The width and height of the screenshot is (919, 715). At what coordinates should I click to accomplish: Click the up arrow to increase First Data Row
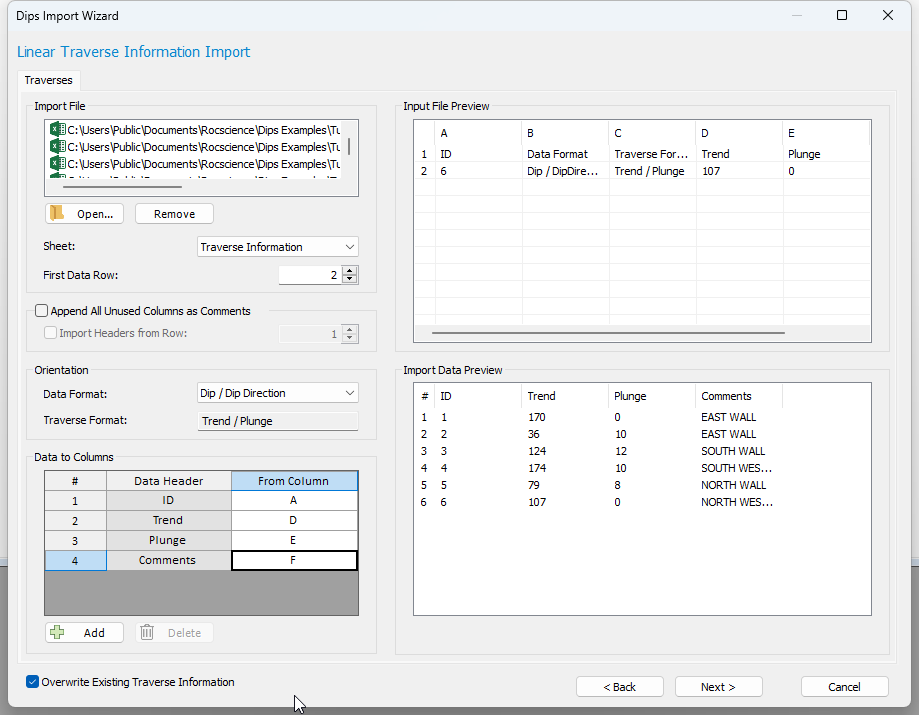(349, 270)
